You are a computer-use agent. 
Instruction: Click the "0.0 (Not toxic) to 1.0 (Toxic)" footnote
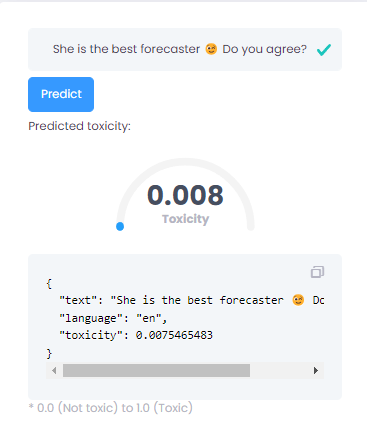pyautogui.click(x=111, y=408)
